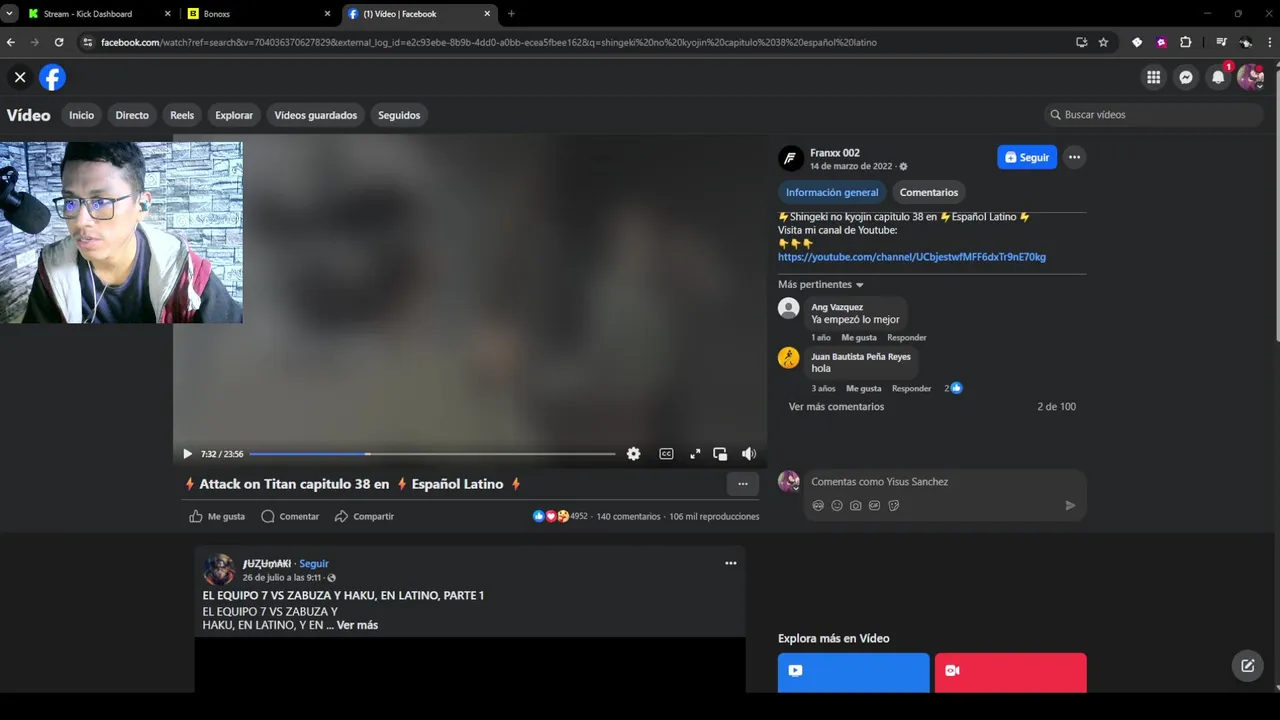1280x720 pixels.
Task: Reply to Ang Vazquez's comment
Action: [x=907, y=338]
